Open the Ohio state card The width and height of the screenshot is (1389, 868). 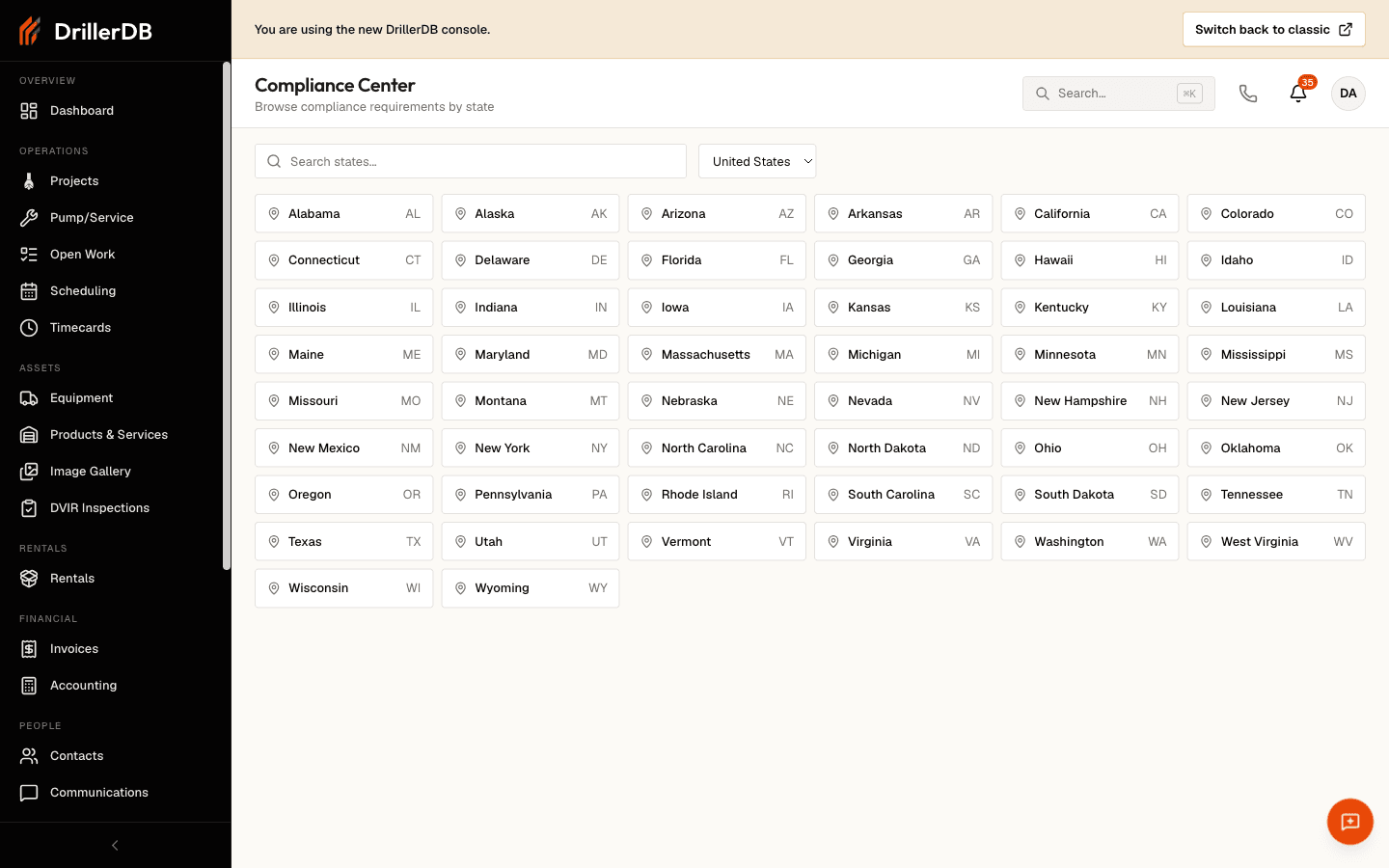point(1090,448)
